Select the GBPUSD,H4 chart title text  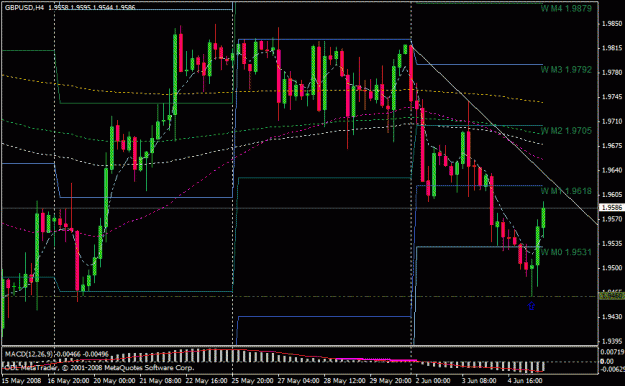tap(24, 8)
